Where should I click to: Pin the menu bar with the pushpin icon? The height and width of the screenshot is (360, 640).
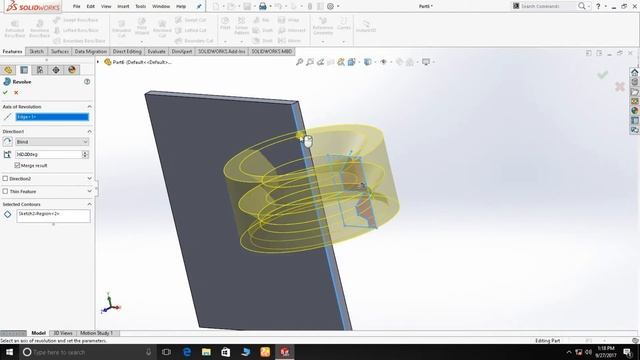pos(199,6)
